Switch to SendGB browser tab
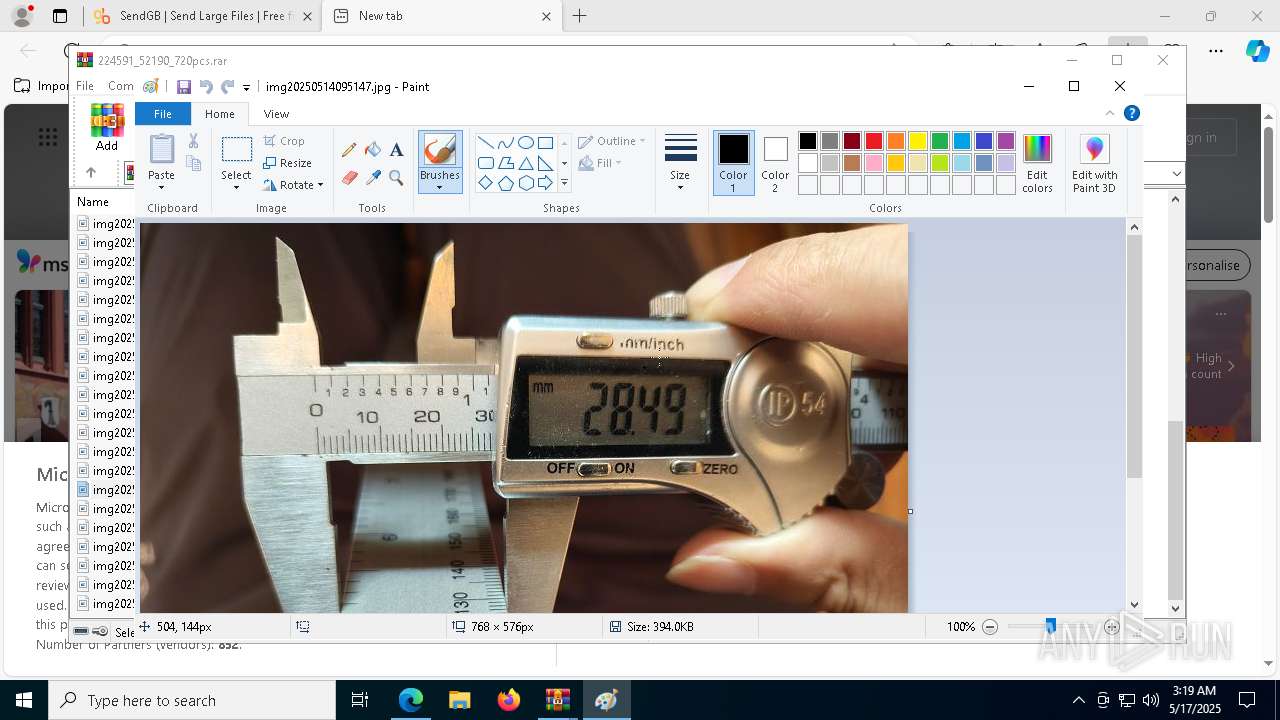The height and width of the screenshot is (720, 1280). (x=202, y=16)
